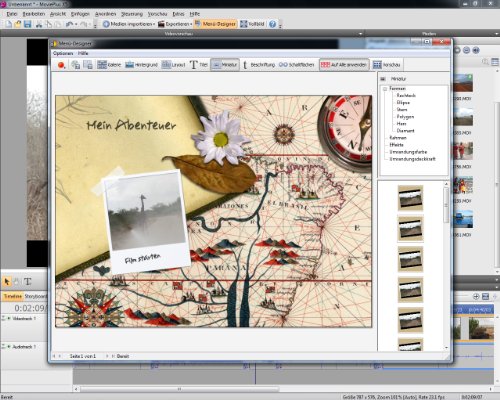Select the Layout tool
500x400 pixels.
[173, 65]
